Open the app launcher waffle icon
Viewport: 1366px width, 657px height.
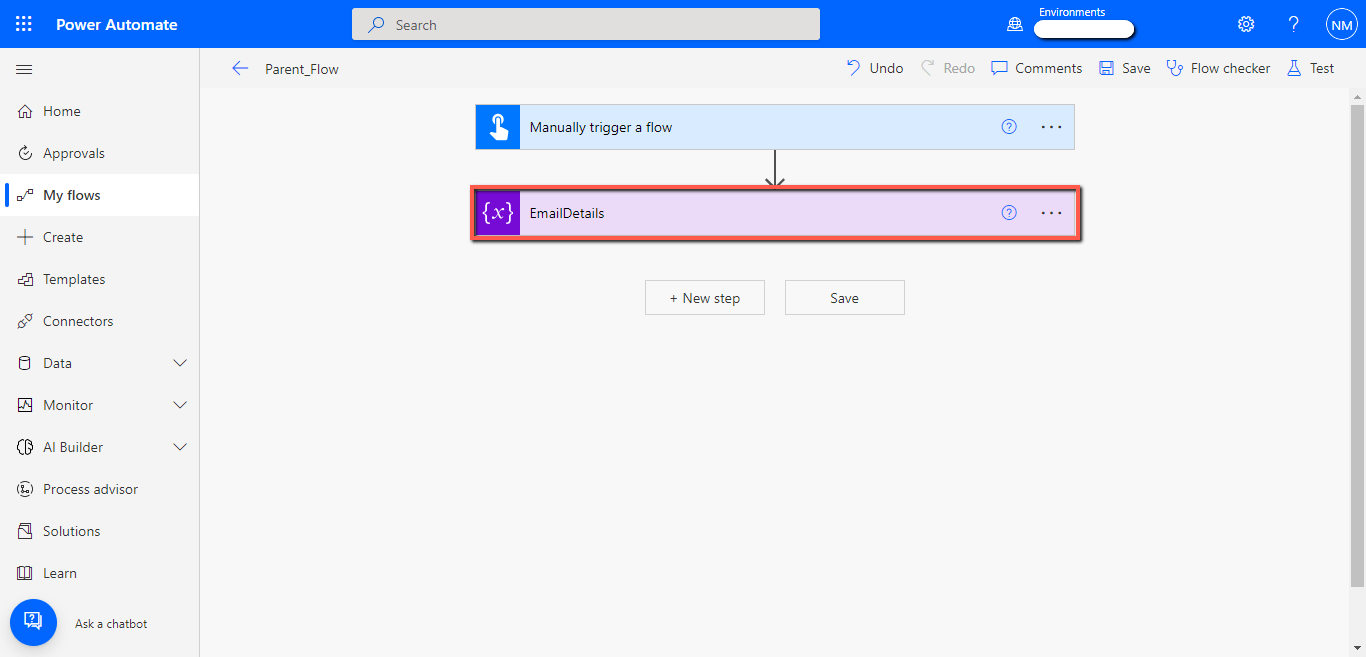click(24, 24)
